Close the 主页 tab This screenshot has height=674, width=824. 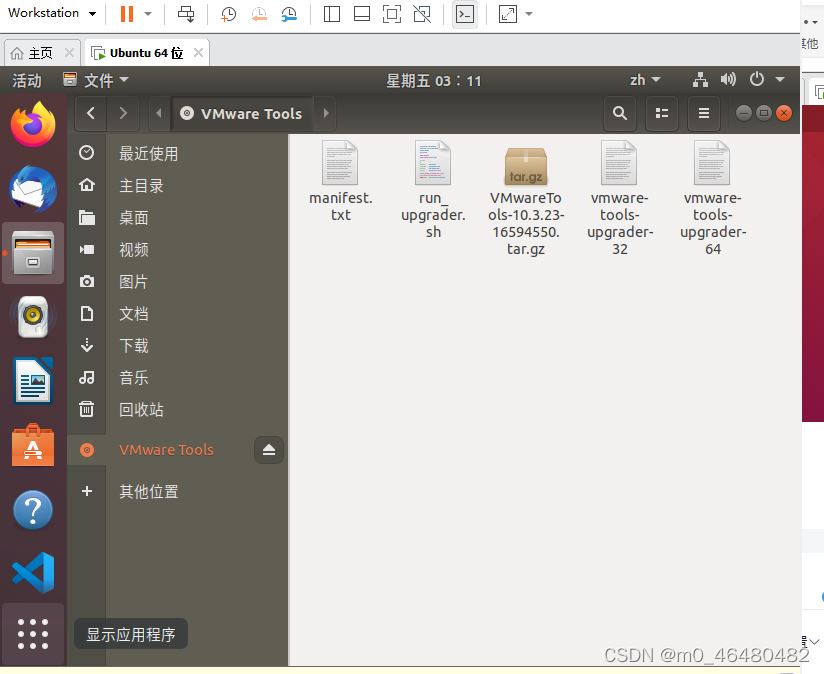coord(69,53)
